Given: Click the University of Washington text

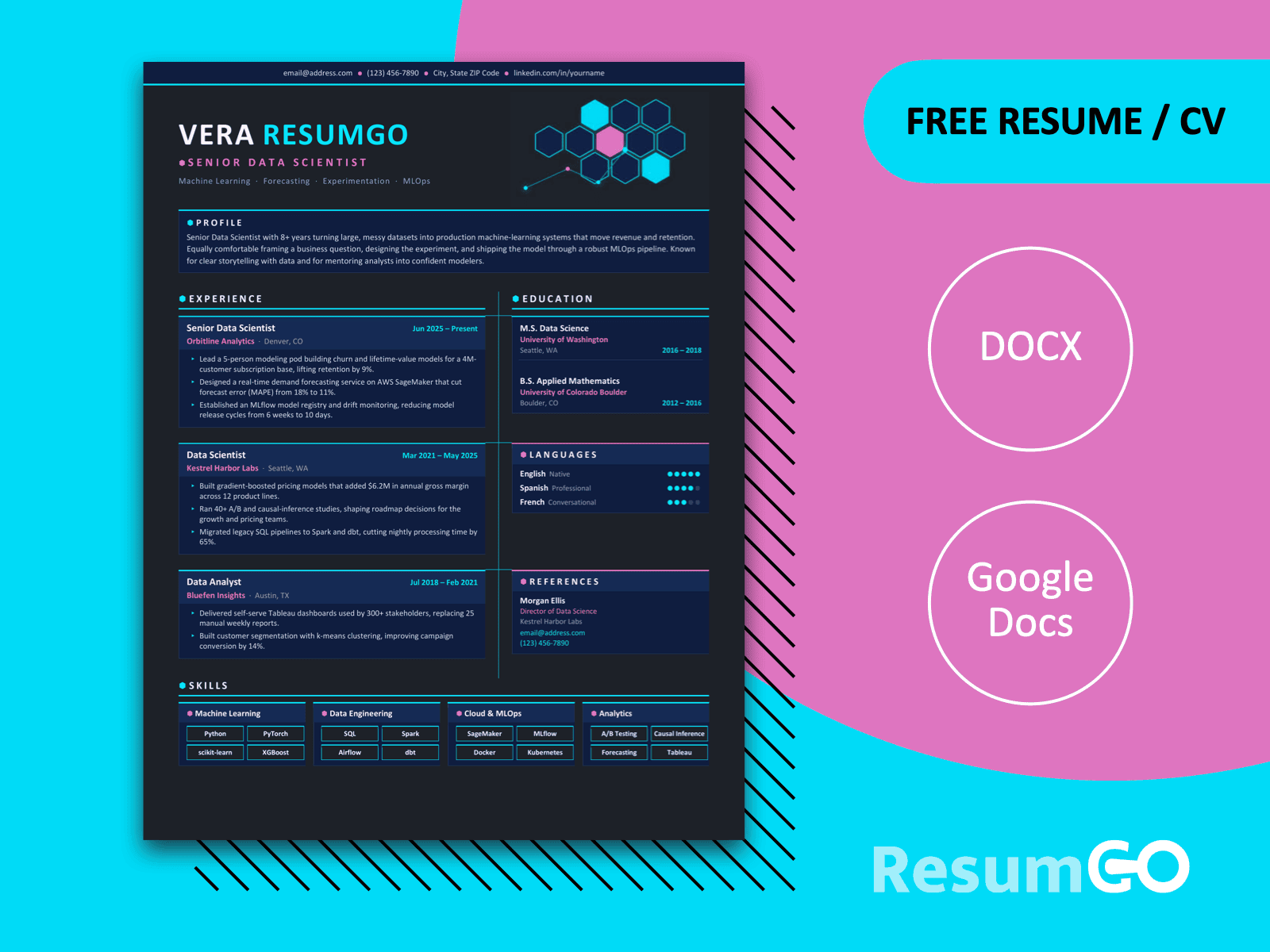Looking at the screenshot, I should click(564, 340).
